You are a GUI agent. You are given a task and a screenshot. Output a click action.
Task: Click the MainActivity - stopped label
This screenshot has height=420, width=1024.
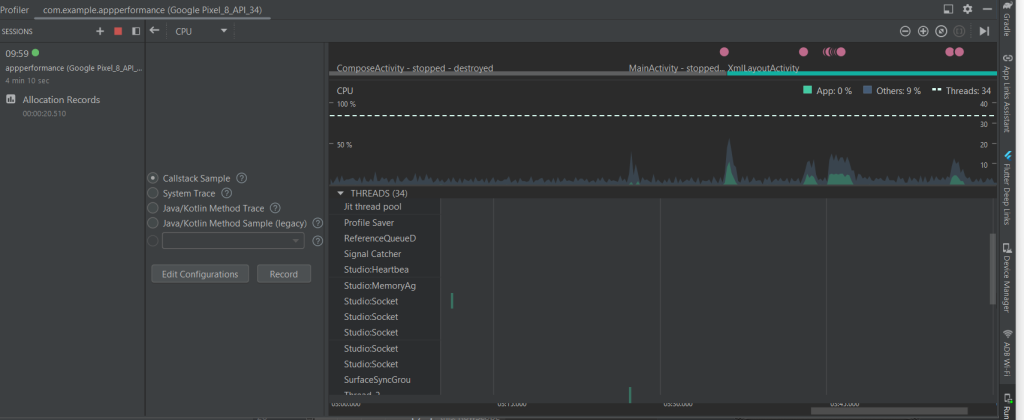pos(677,68)
